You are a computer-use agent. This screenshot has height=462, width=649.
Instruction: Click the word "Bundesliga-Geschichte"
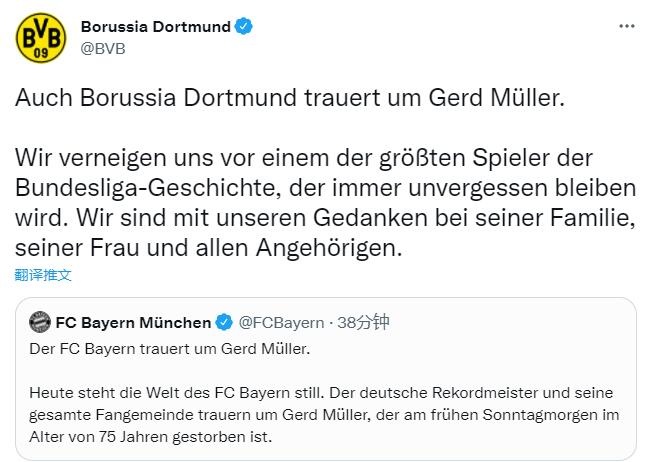(x=145, y=188)
